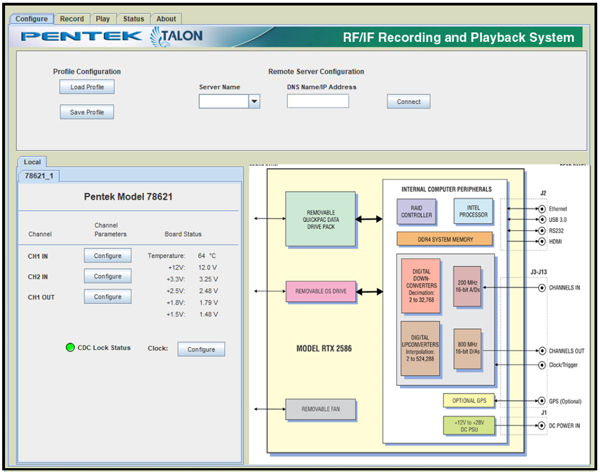Click the 800 MHz 16-bit D/As block
This screenshot has width=600, height=472.
[467, 348]
